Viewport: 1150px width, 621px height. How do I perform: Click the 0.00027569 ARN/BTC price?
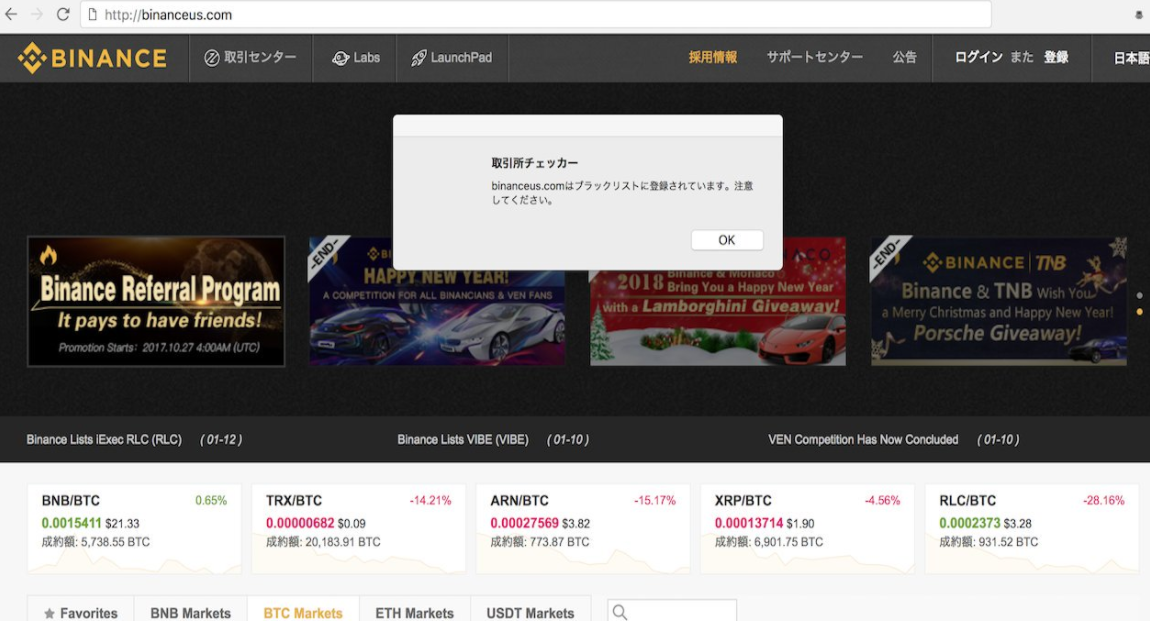(x=524, y=523)
